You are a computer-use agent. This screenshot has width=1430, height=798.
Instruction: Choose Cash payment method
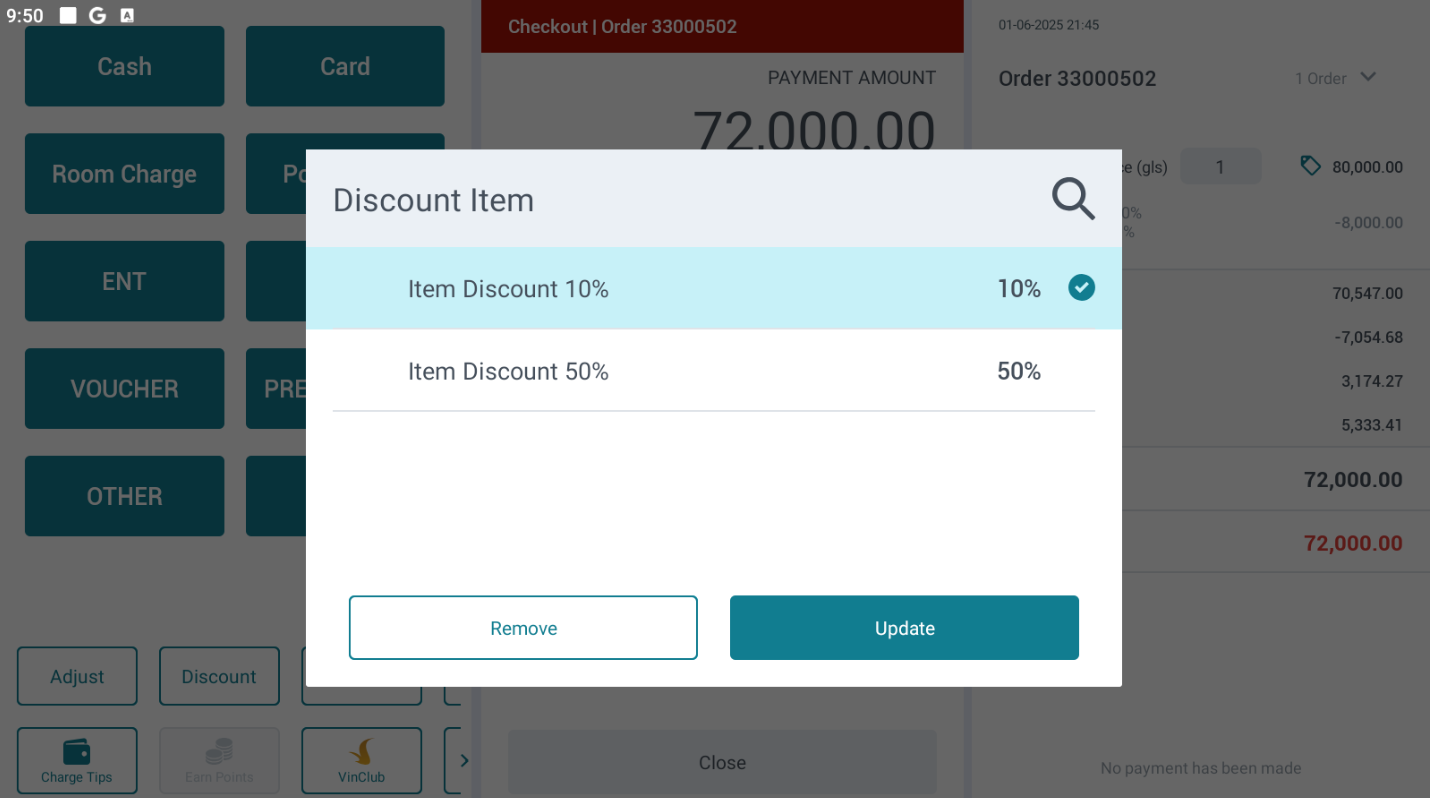124,66
